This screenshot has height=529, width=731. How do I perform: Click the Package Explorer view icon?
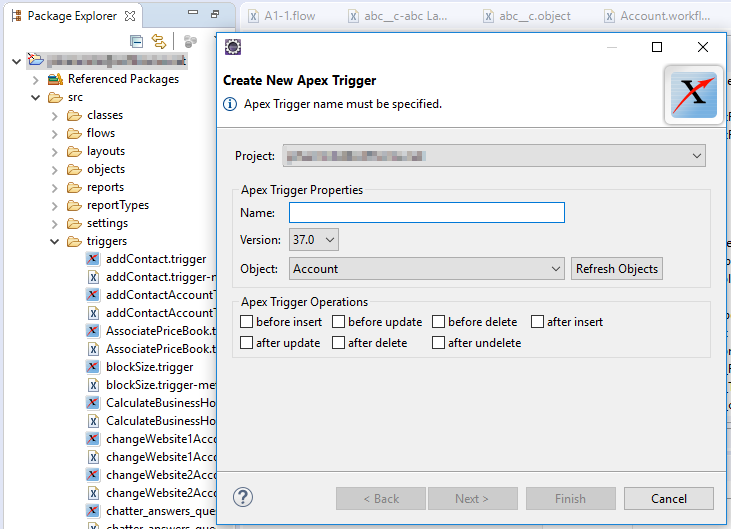(x=16, y=15)
